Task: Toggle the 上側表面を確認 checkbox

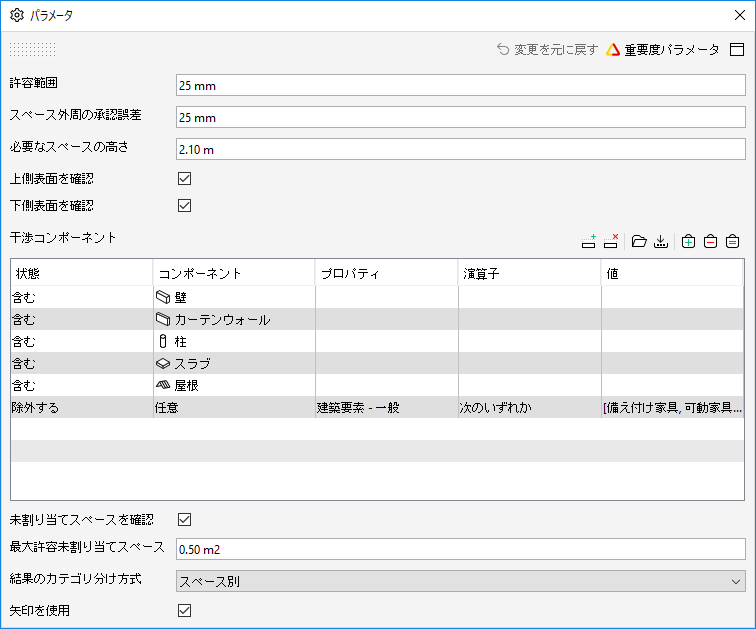Action: 185,178
